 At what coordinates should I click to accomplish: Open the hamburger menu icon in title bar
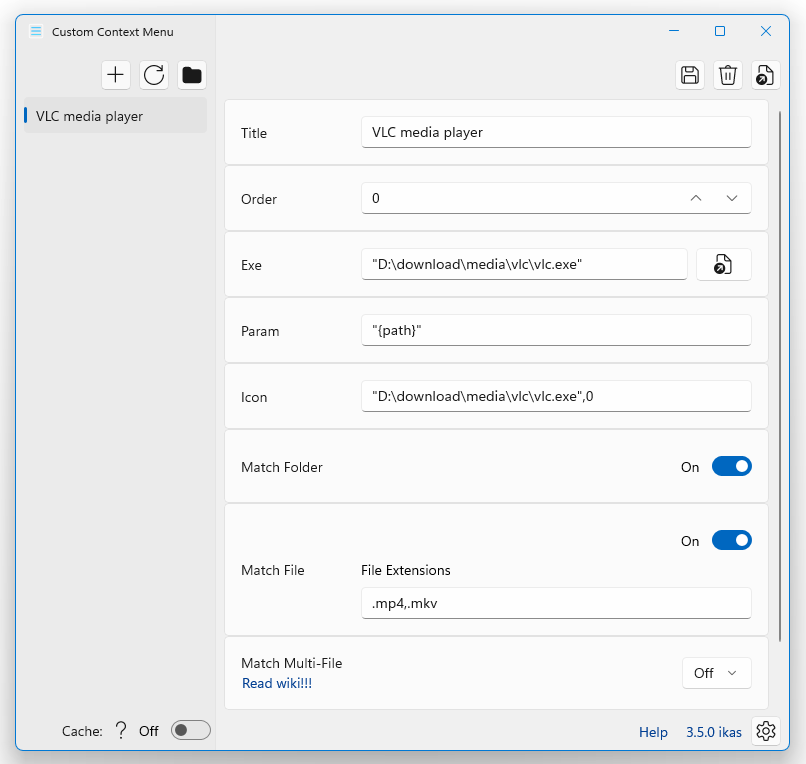coord(36,31)
